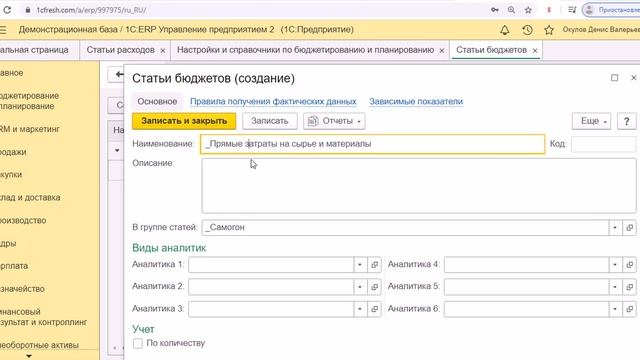Image resolution: width=640 pixels, height=360 pixels.
Task: Click the user name in the 1C header
Action: tap(601, 30)
